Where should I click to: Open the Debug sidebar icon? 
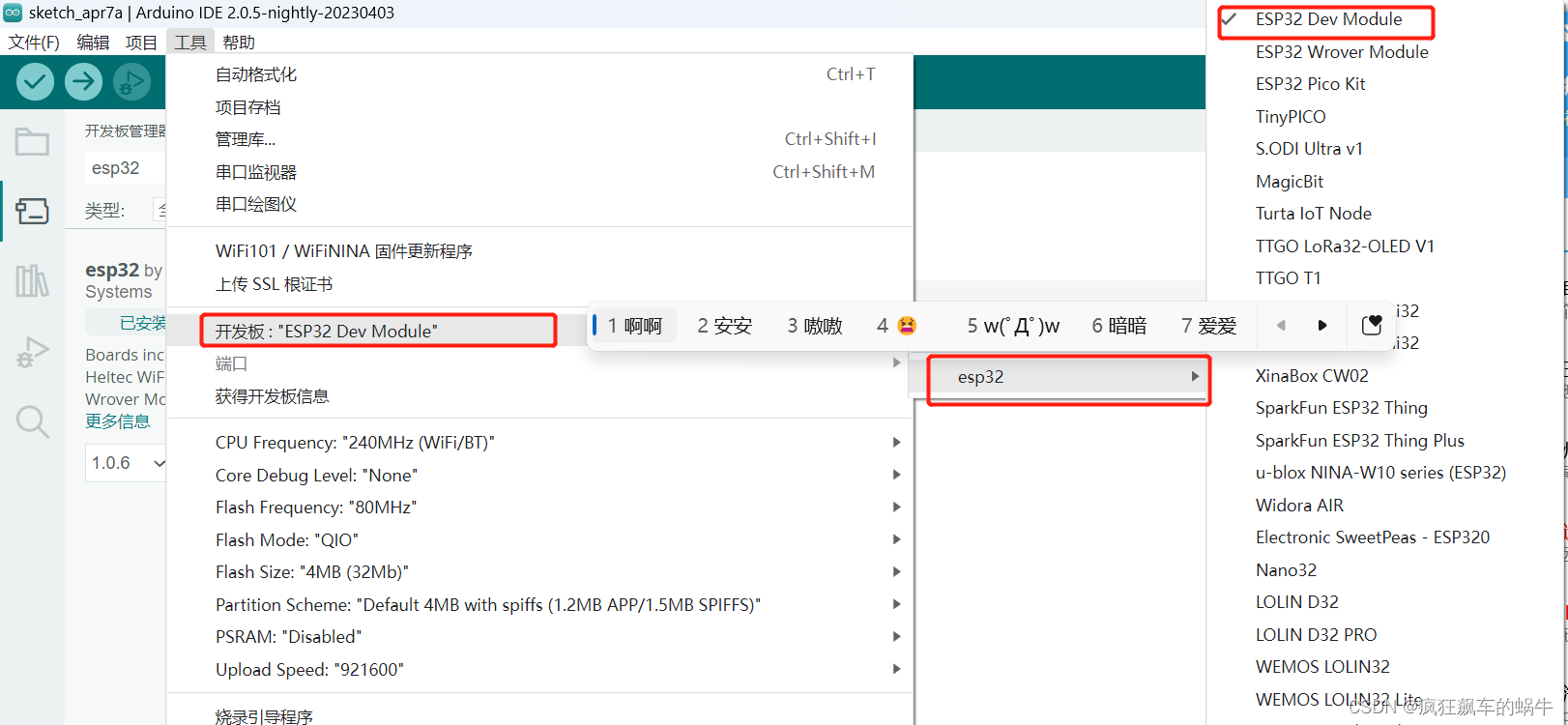click(x=32, y=352)
